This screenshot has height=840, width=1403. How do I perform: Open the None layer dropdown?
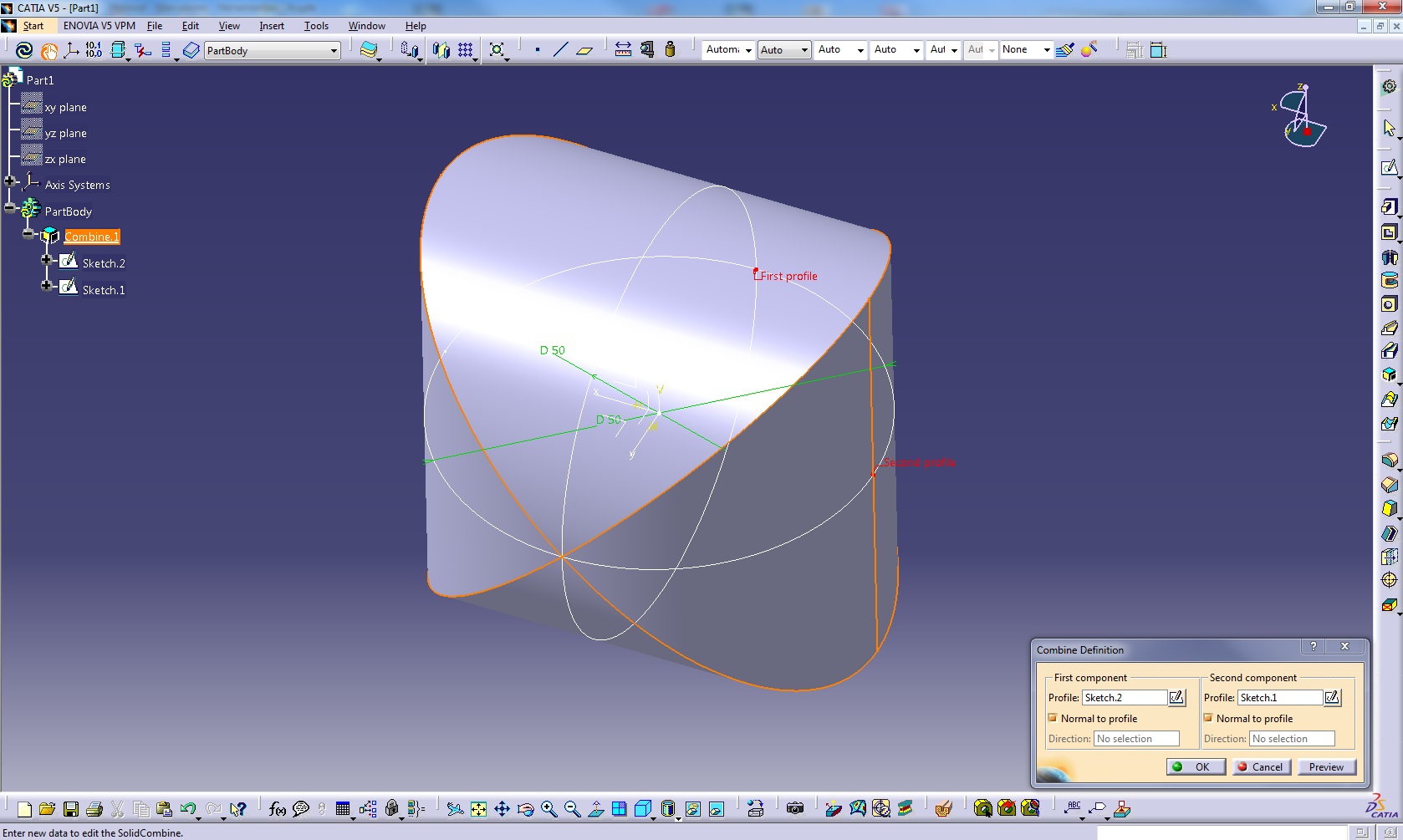click(1046, 50)
